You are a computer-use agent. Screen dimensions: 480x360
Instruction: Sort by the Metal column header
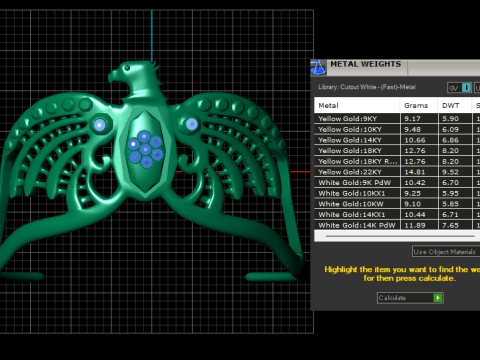coord(357,105)
